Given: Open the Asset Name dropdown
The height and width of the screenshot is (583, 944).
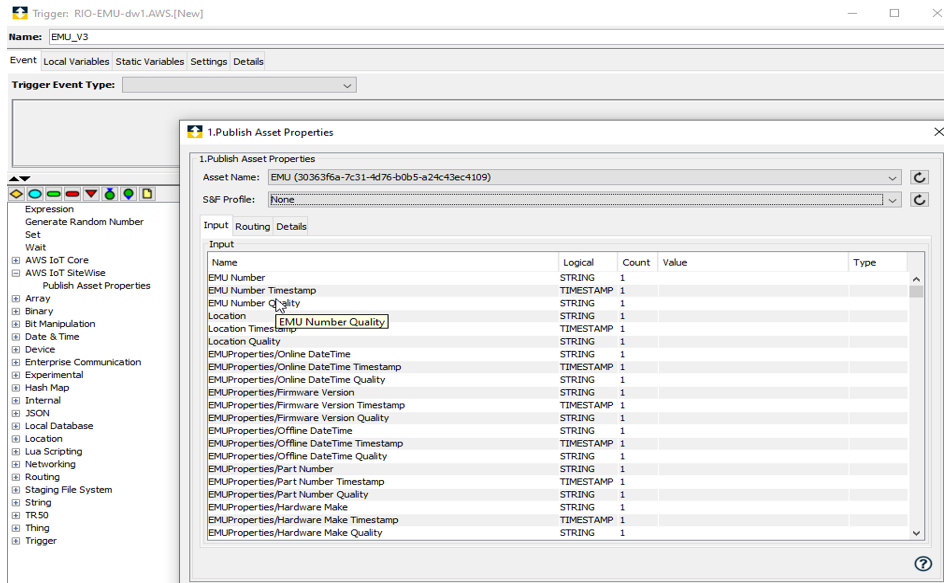Looking at the screenshot, I should (892, 178).
